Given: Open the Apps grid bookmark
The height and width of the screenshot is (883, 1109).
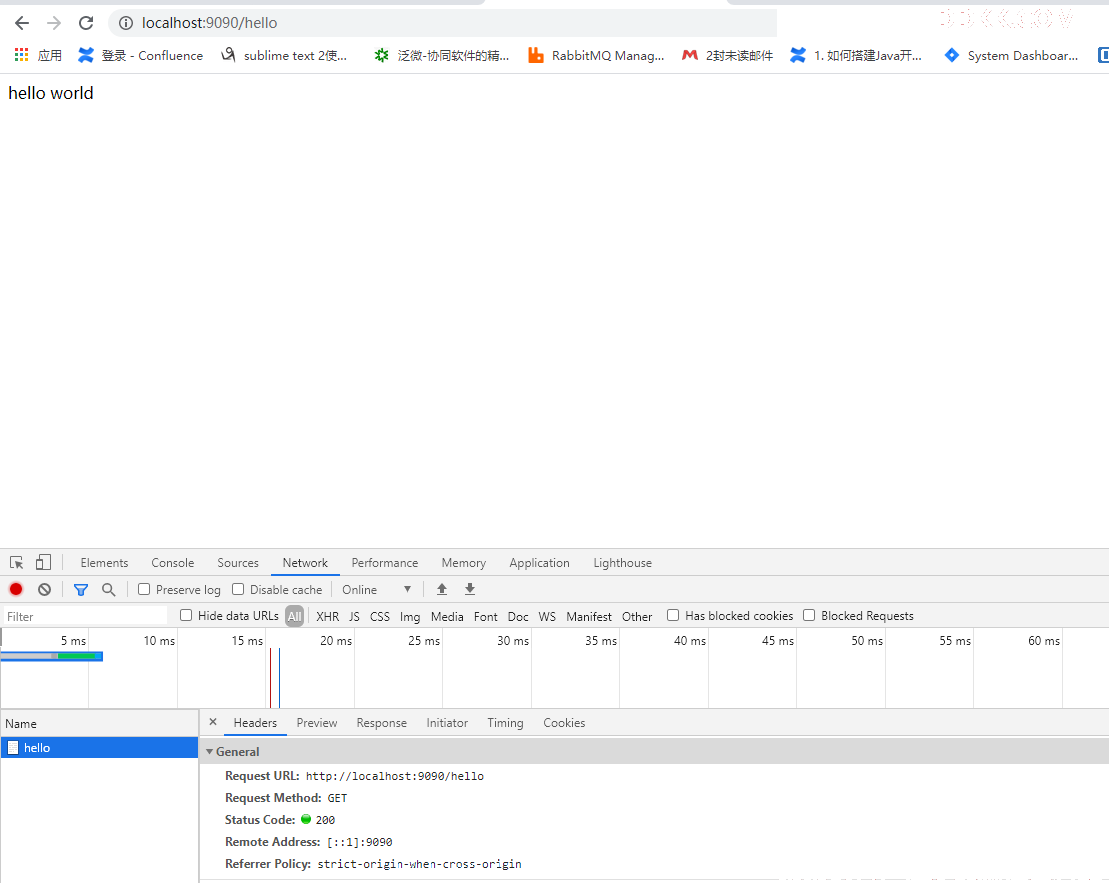Looking at the screenshot, I should pos(38,55).
